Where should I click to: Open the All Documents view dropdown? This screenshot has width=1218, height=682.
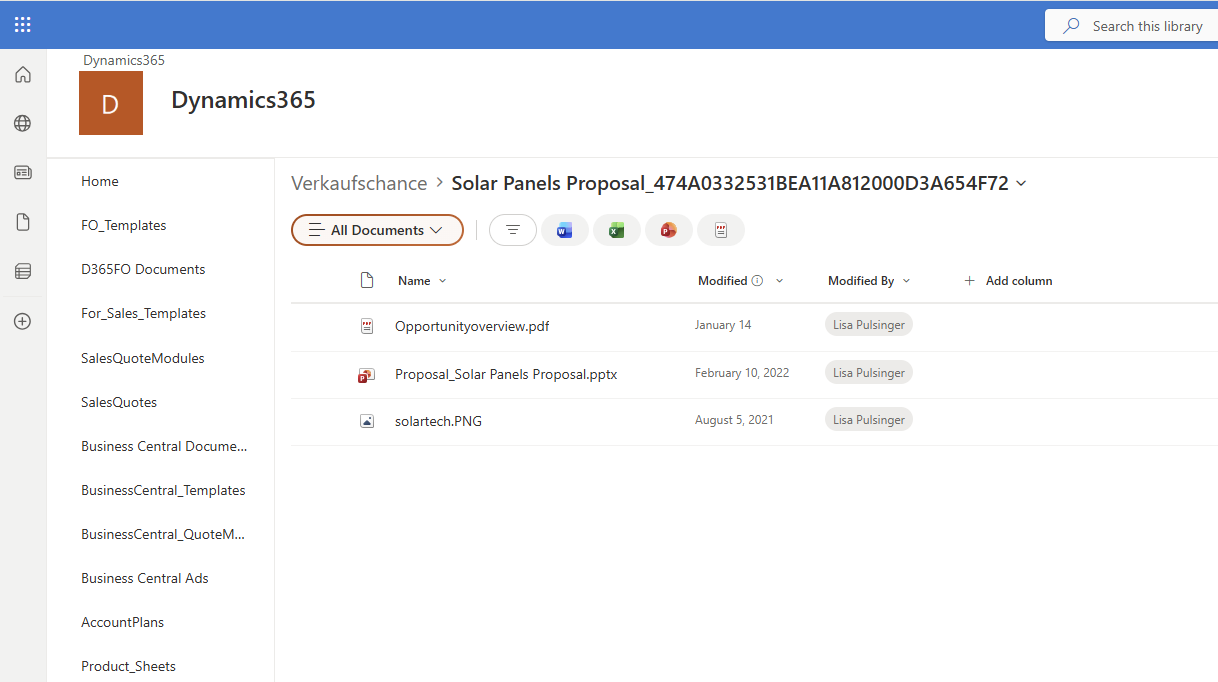(377, 230)
